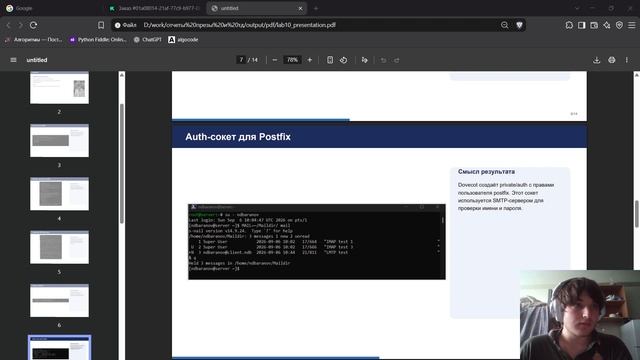This screenshot has width=640, height=360.
Task: Select page 6 thumbnail
Action: tap(59, 301)
